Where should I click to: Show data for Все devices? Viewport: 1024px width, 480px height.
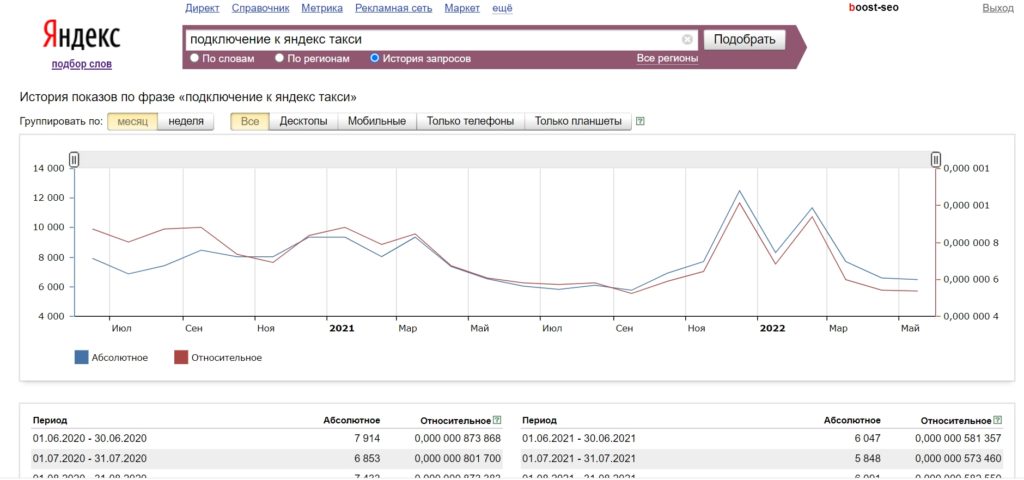249,121
